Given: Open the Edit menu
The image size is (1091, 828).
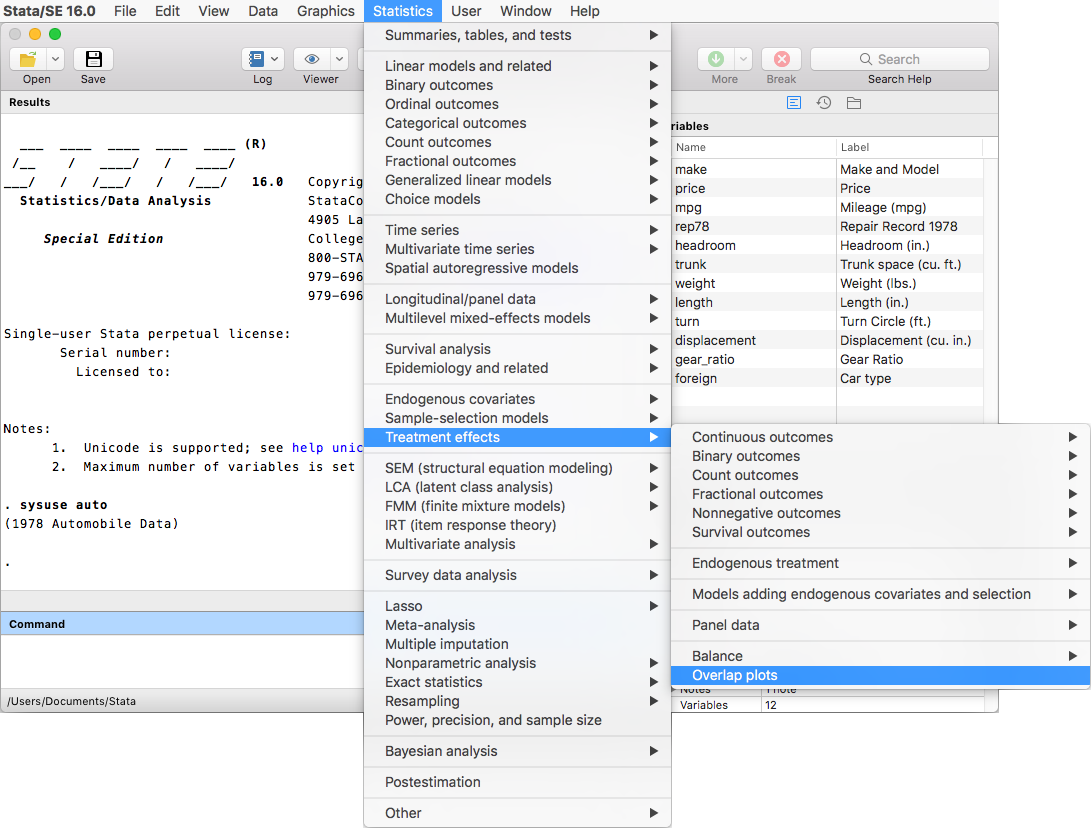Looking at the screenshot, I should point(167,11).
